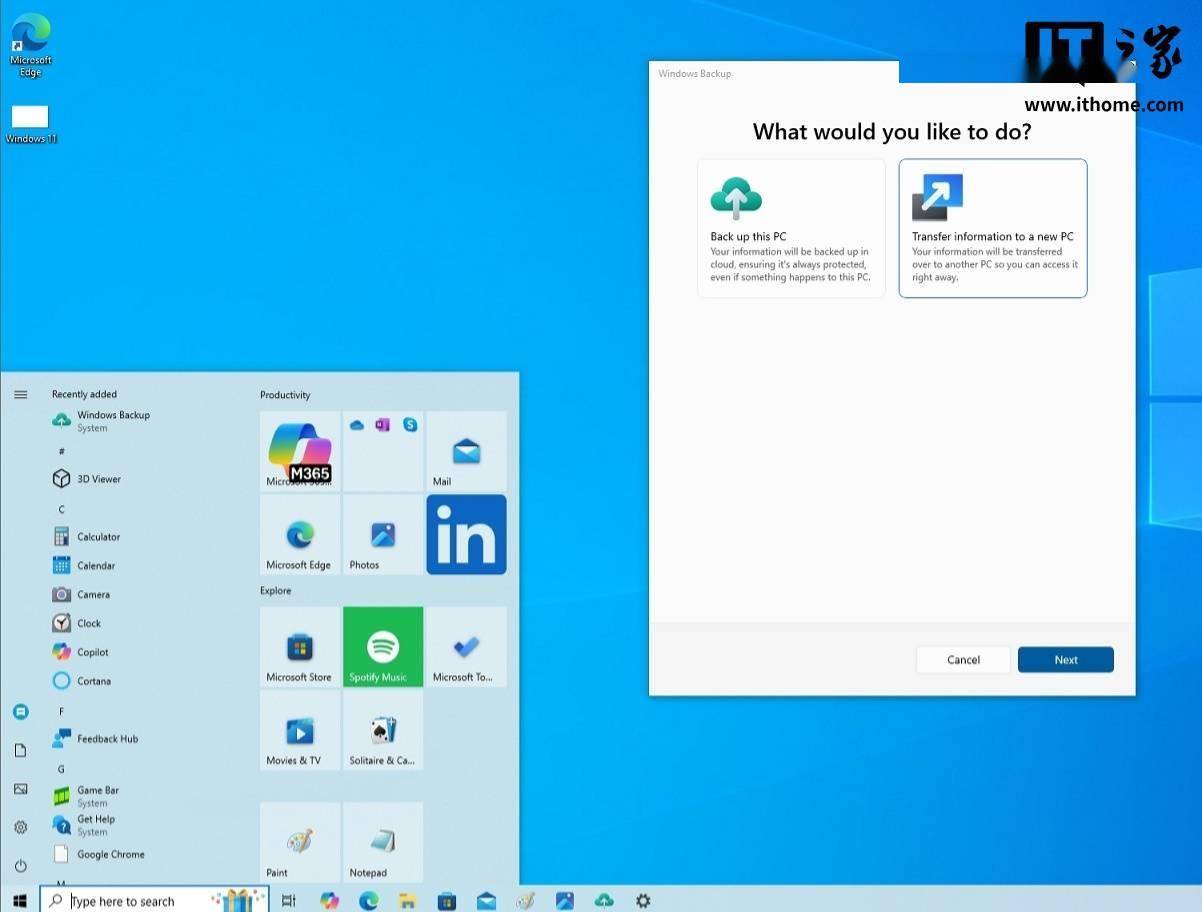Open the Windows 11 desktop shortcut
The image size is (1202, 912).
[31, 124]
